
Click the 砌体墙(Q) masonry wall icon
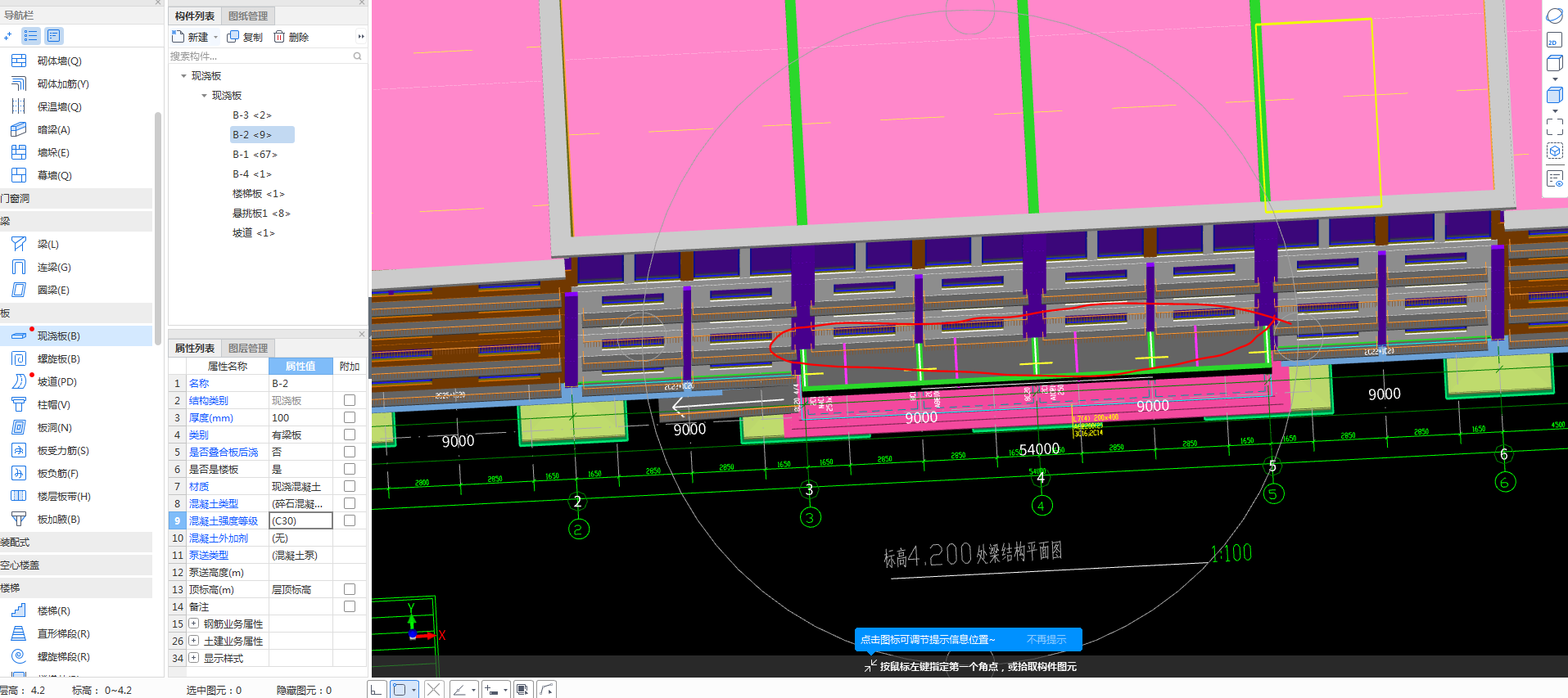click(x=19, y=61)
